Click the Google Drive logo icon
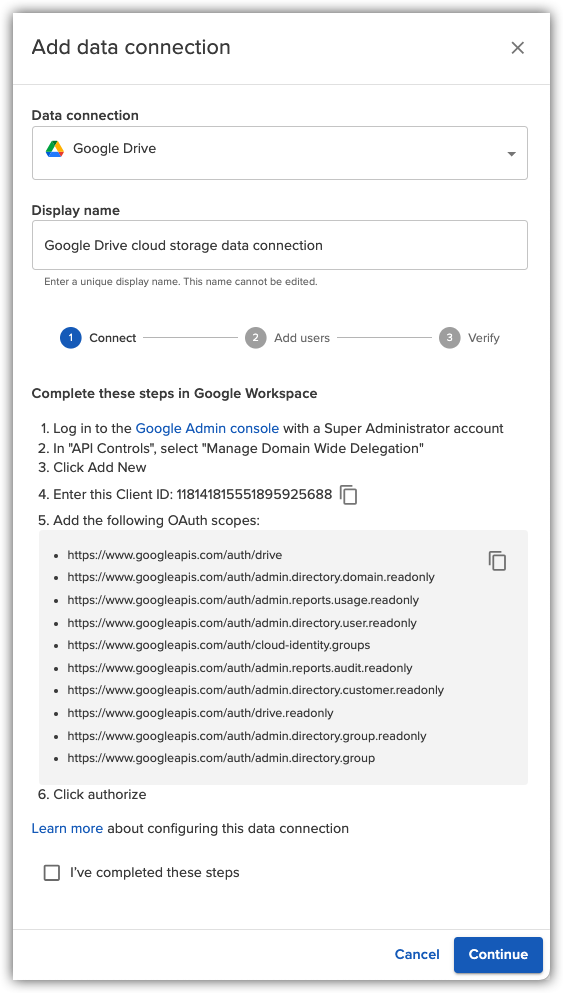This screenshot has height=993, width=563. point(54,149)
